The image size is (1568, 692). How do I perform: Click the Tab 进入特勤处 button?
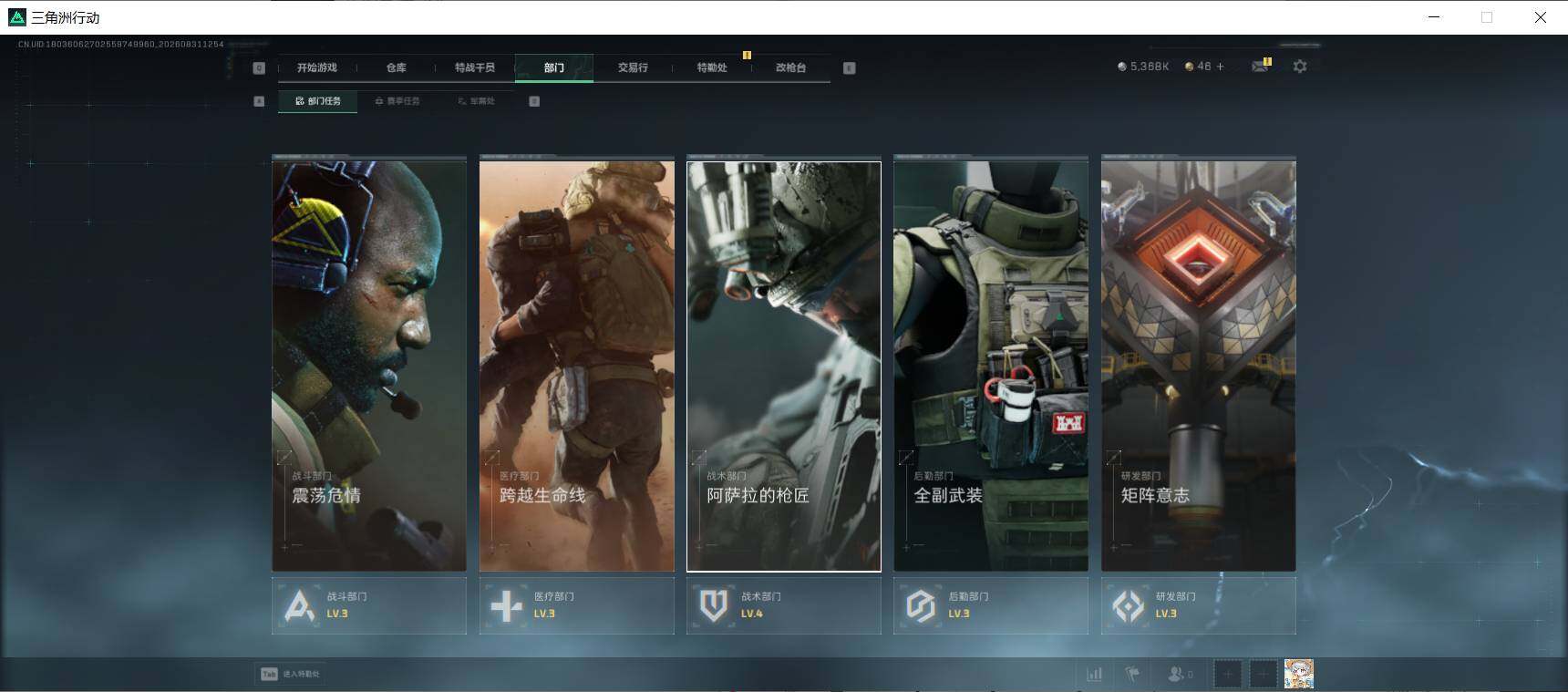[290, 674]
